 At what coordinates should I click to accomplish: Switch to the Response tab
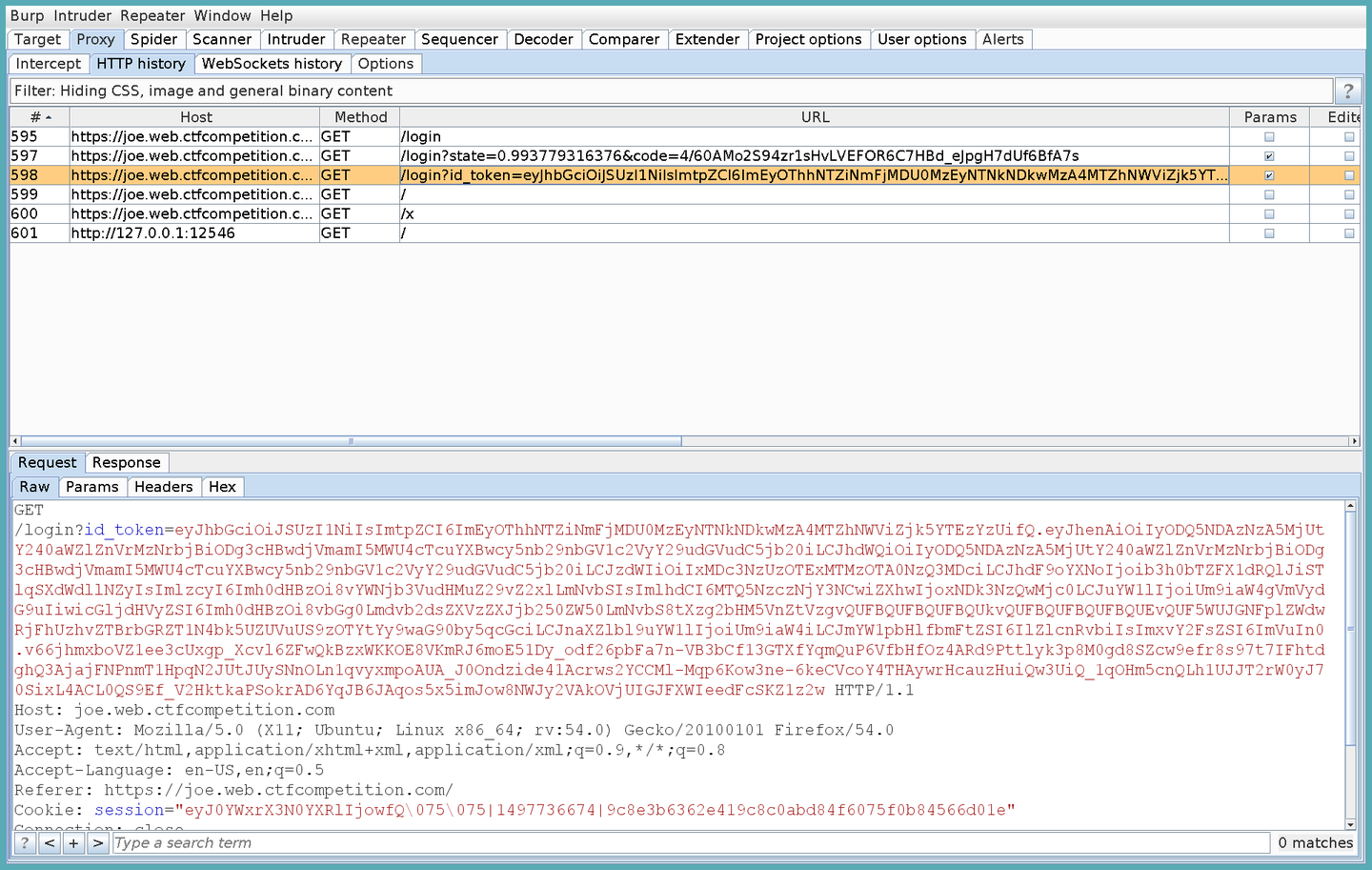127,462
